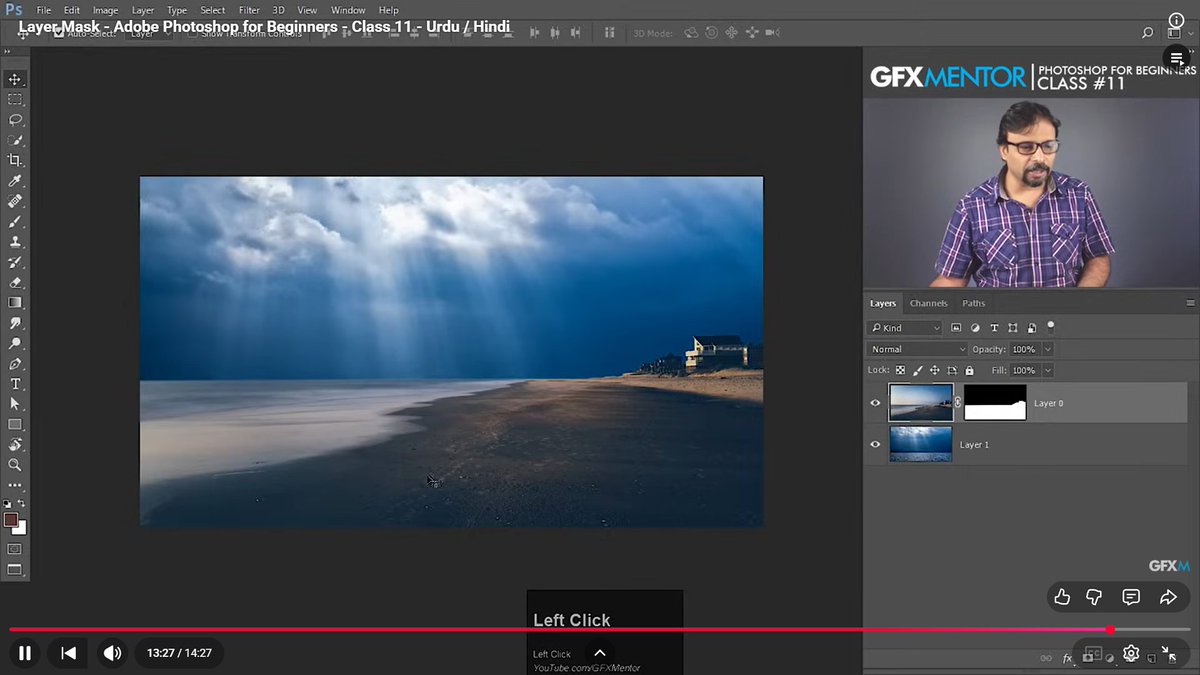Select the Pen tool
Viewport: 1200px width, 675px height.
[x=15, y=364]
